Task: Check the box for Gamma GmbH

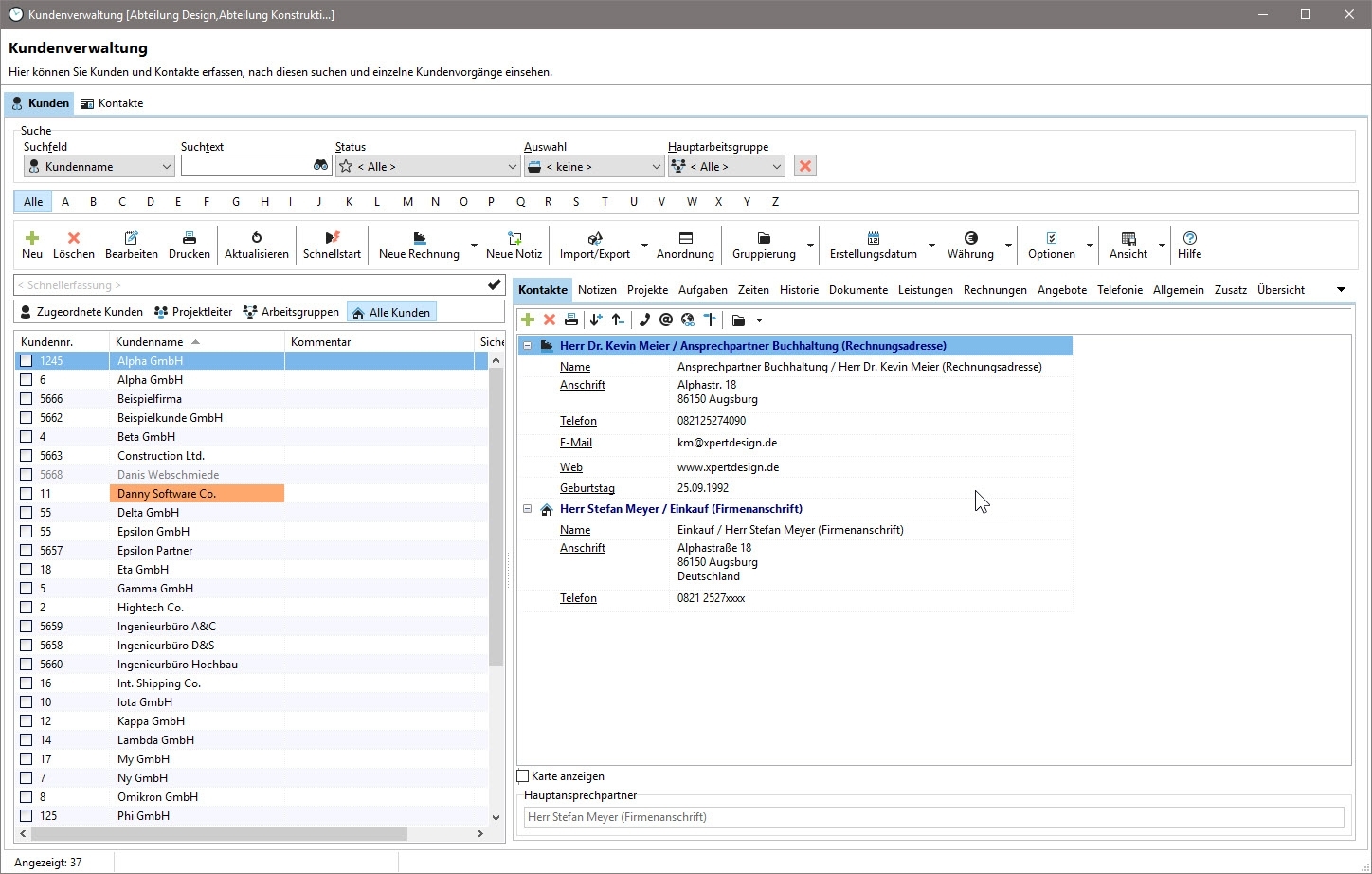Action: point(27,589)
